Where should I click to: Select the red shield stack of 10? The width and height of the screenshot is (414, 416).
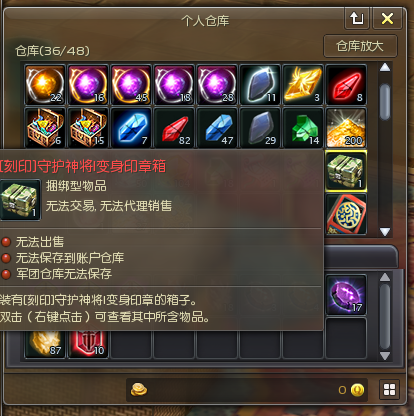tap(88, 344)
